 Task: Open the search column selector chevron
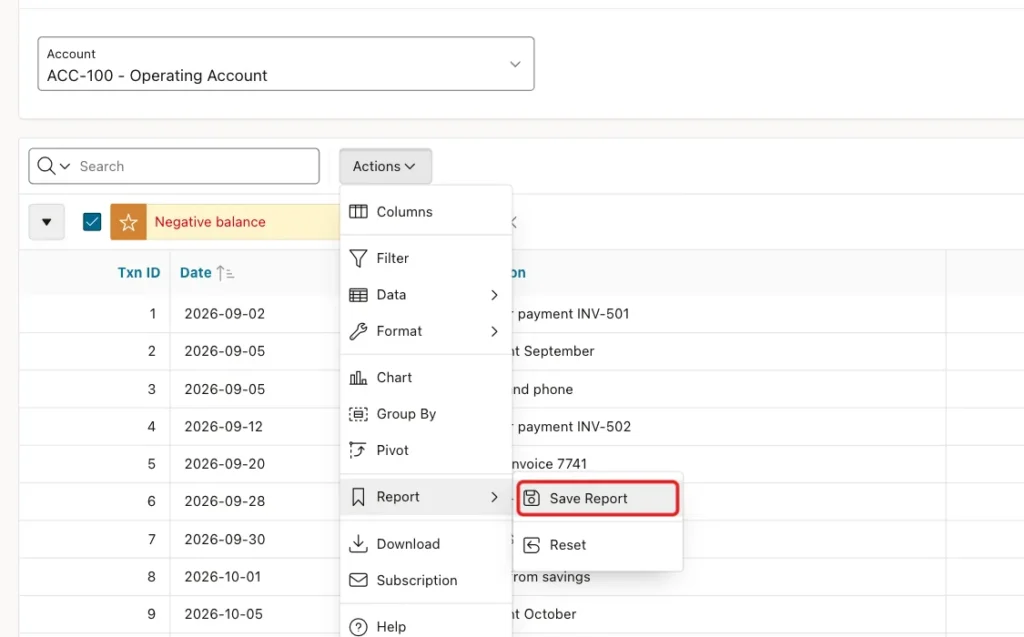tap(65, 167)
